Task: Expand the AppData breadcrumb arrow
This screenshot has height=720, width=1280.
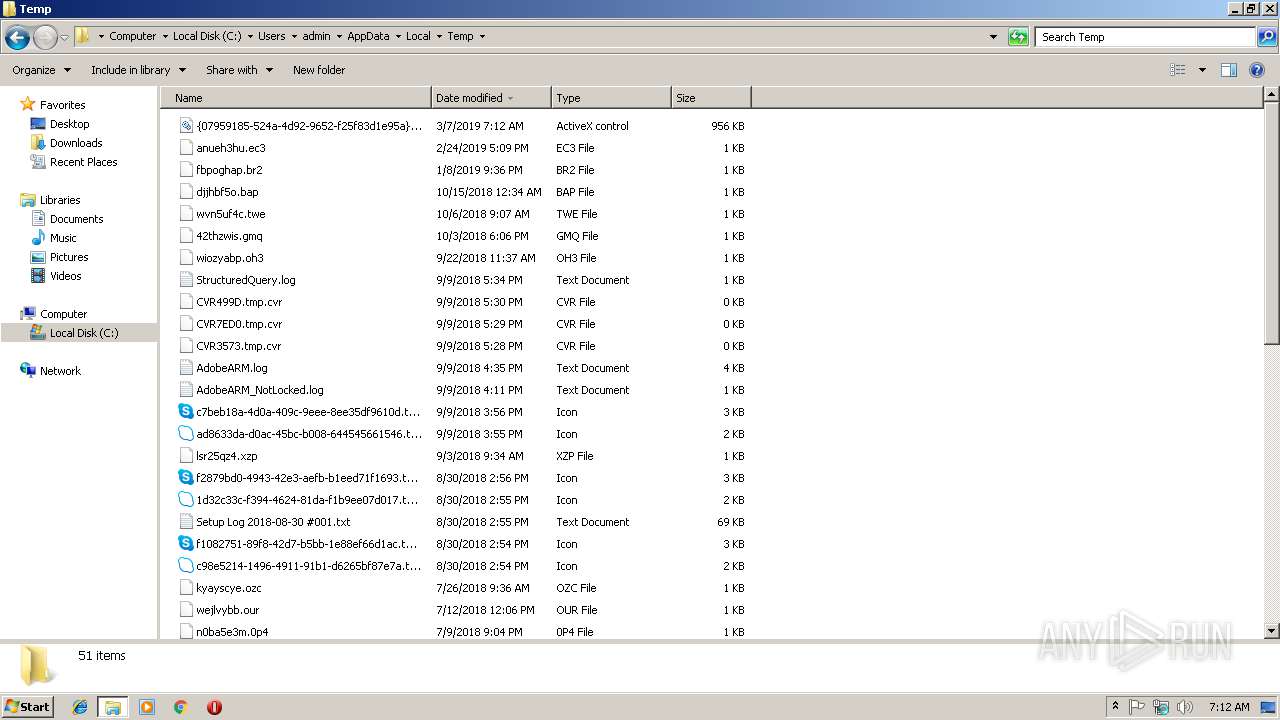Action: point(397,36)
